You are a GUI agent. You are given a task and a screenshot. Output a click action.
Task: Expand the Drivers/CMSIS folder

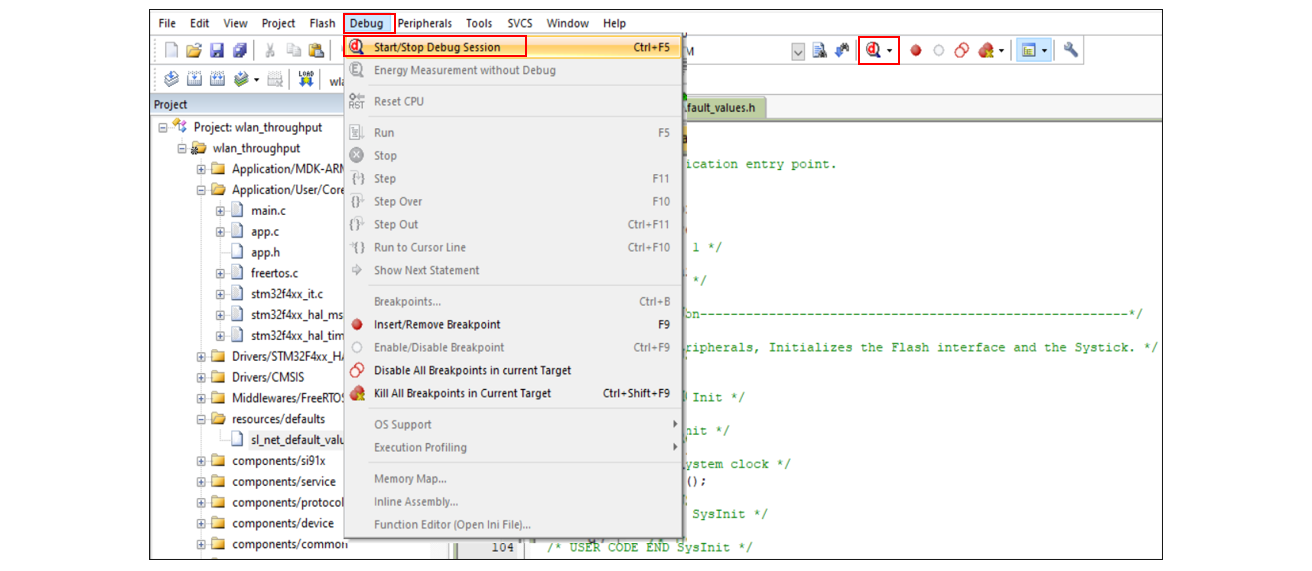coord(201,378)
